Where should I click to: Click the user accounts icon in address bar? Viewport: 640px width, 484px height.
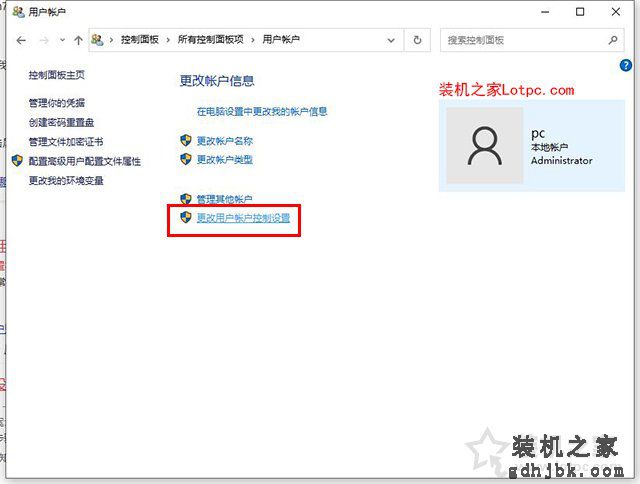point(97,40)
